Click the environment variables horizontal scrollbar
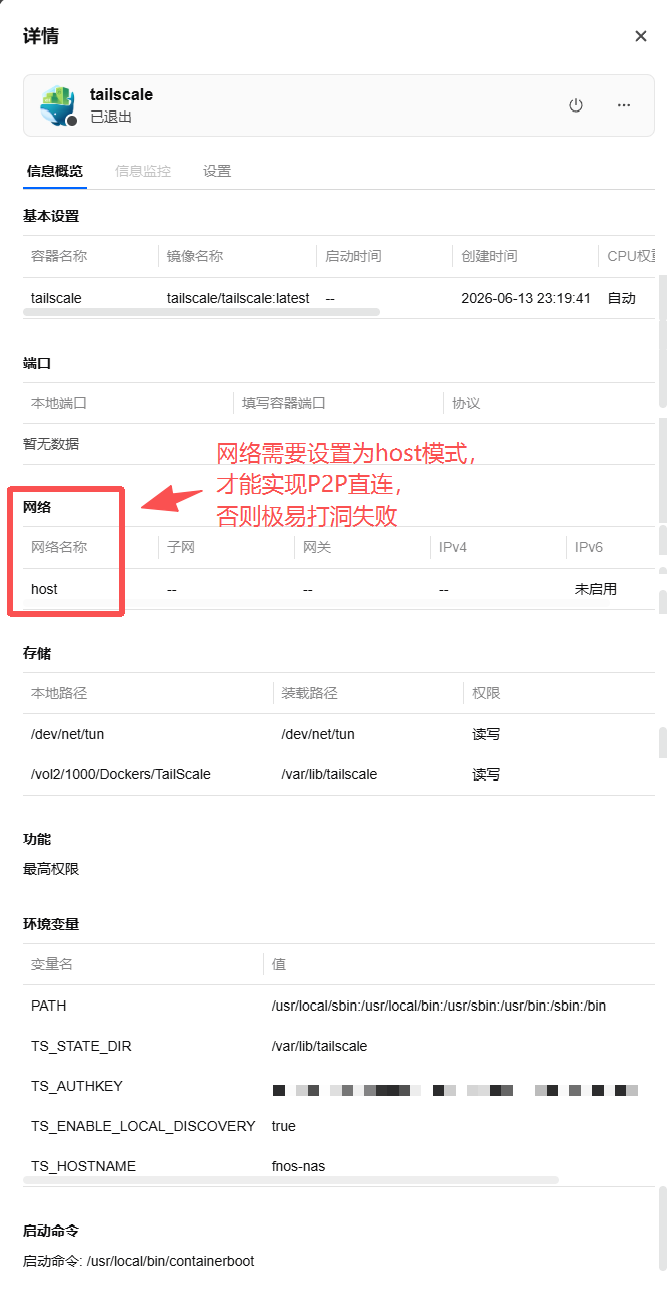This screenshot has width=672, height=1305. 291,1180
